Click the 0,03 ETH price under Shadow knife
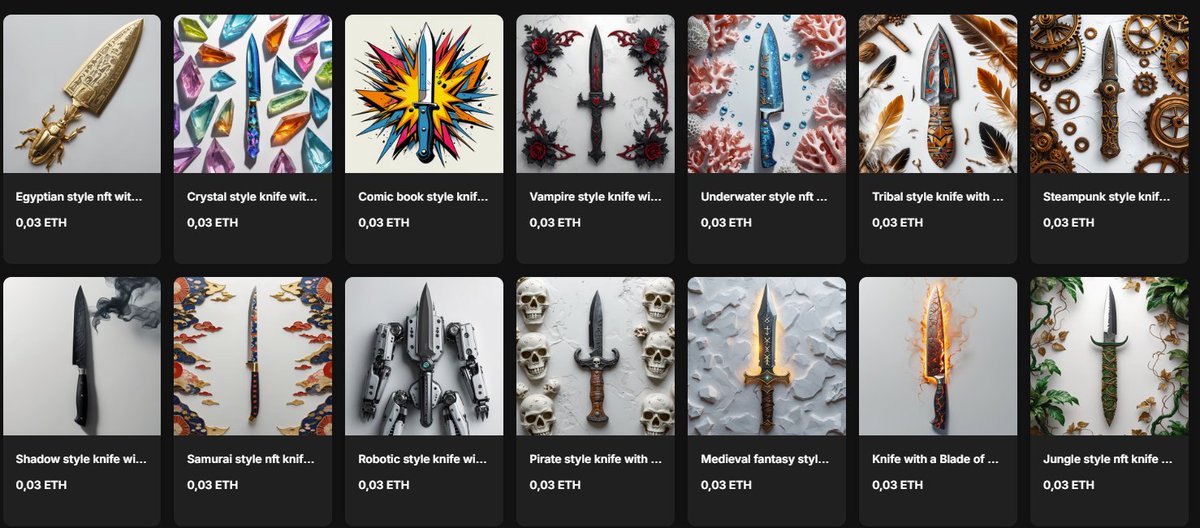 coord(42,485)
